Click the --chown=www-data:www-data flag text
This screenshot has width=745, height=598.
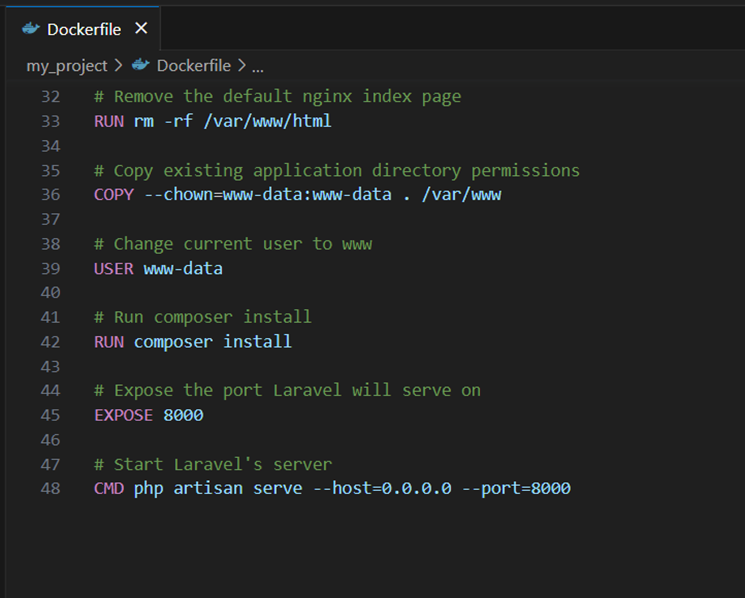pos(267,194)
